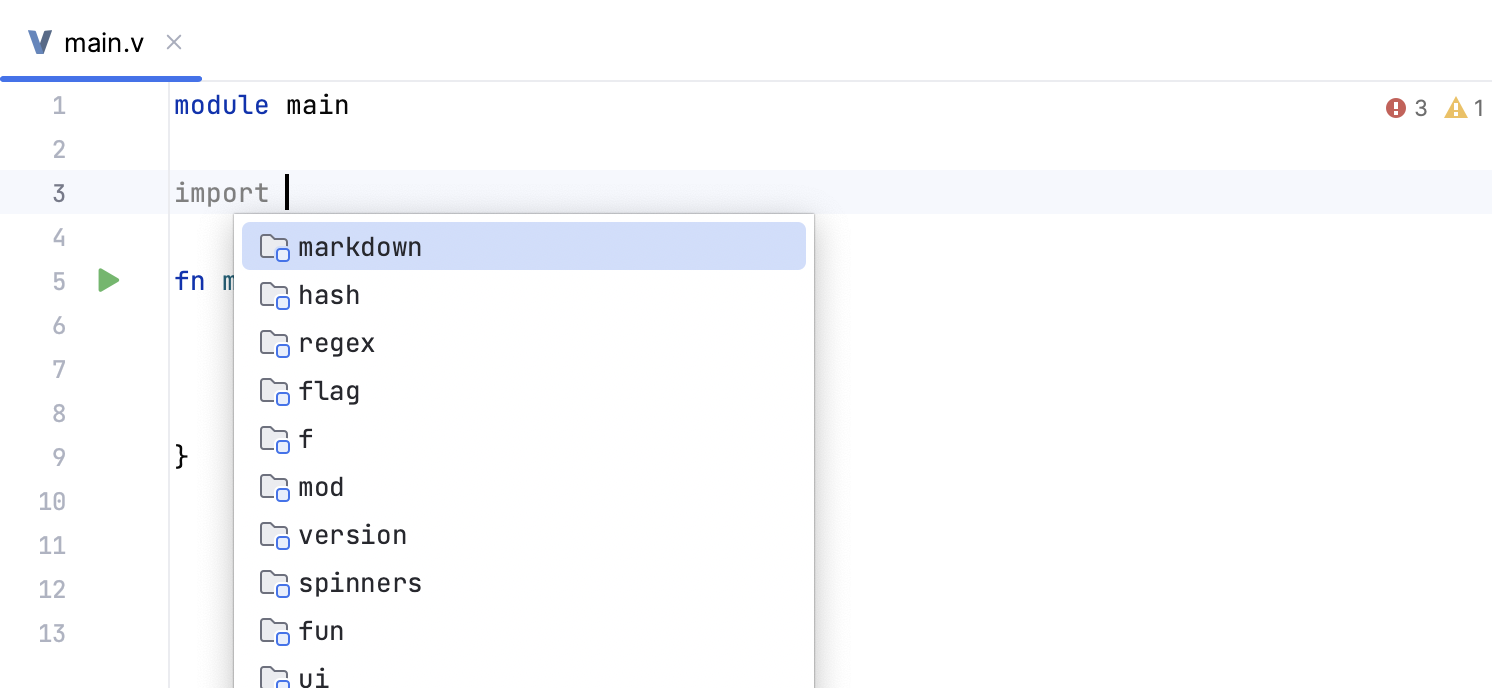Click the module folder icon beside hash
Screen dimensions: 1492x688
click(x=274, y=295)
